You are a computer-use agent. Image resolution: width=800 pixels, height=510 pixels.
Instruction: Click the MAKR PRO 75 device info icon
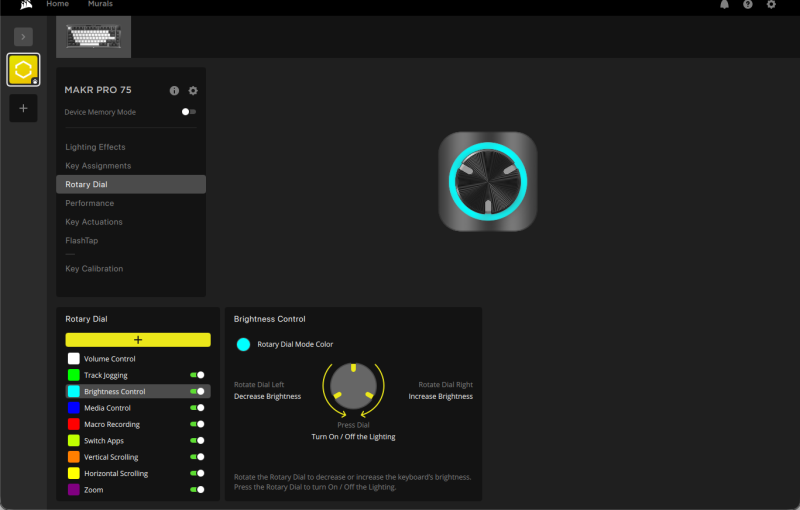click(x=175, y=91)
